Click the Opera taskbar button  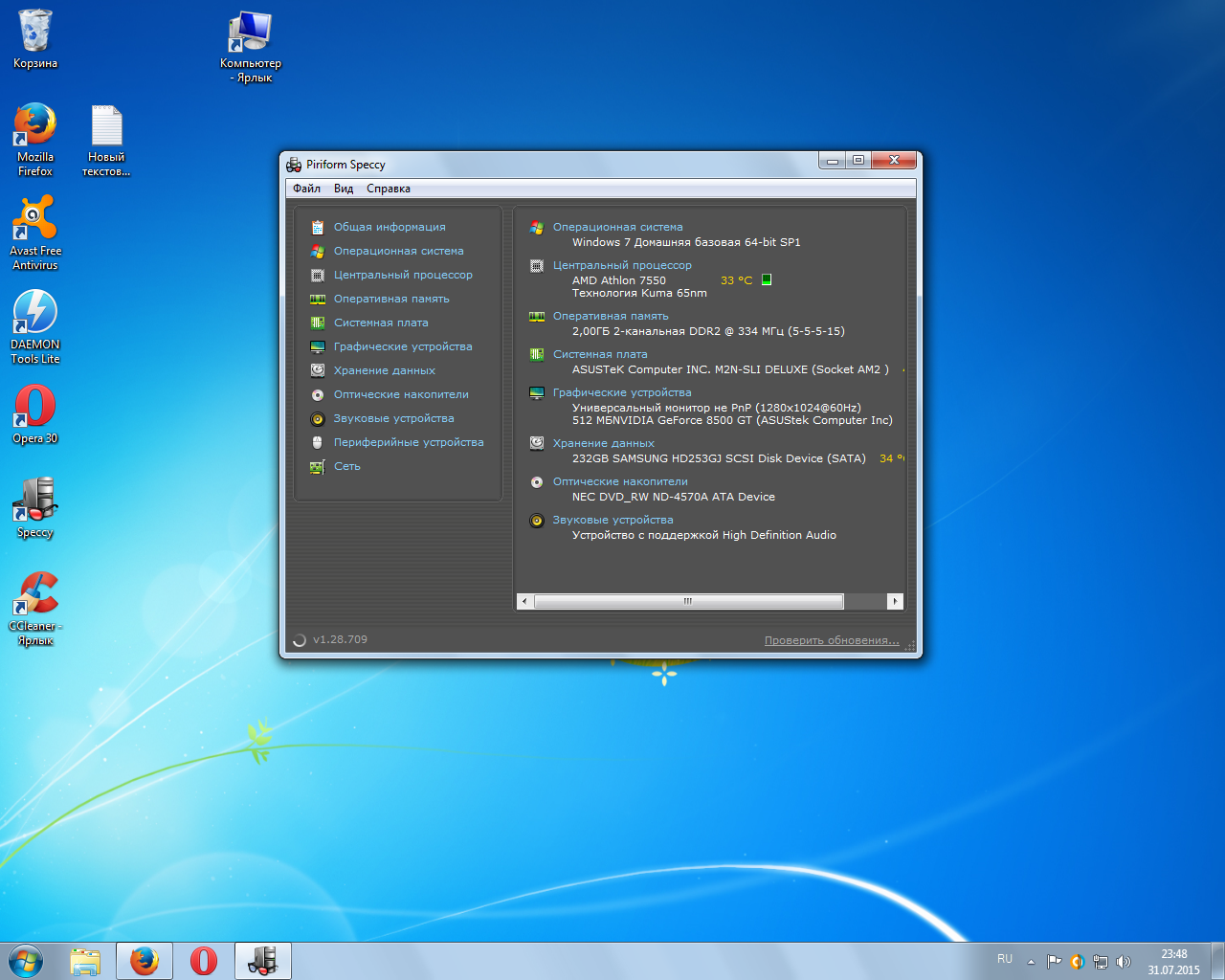[x=203, y=961]
